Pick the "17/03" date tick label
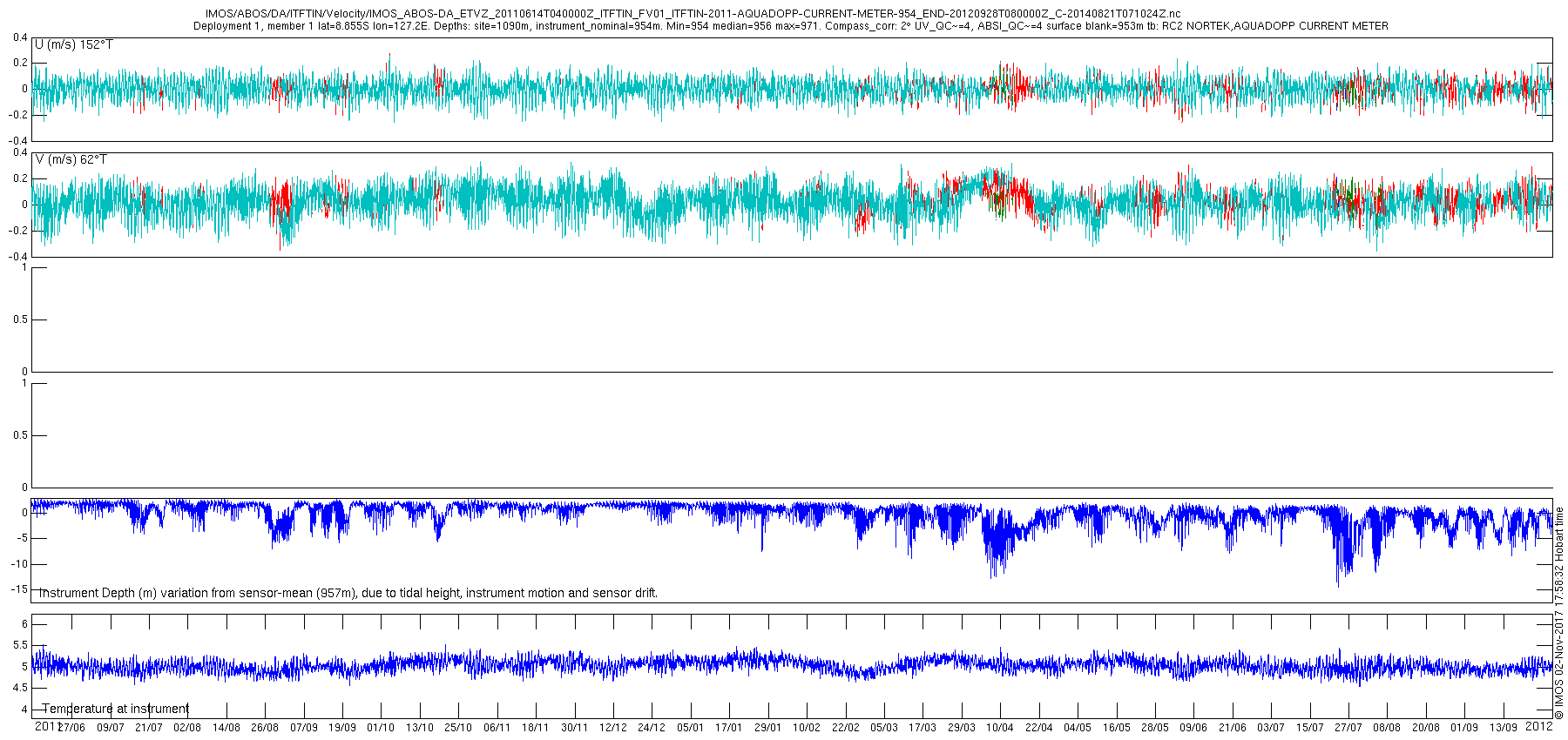The height and width of the screenshot is (740, 1568). 923,728
